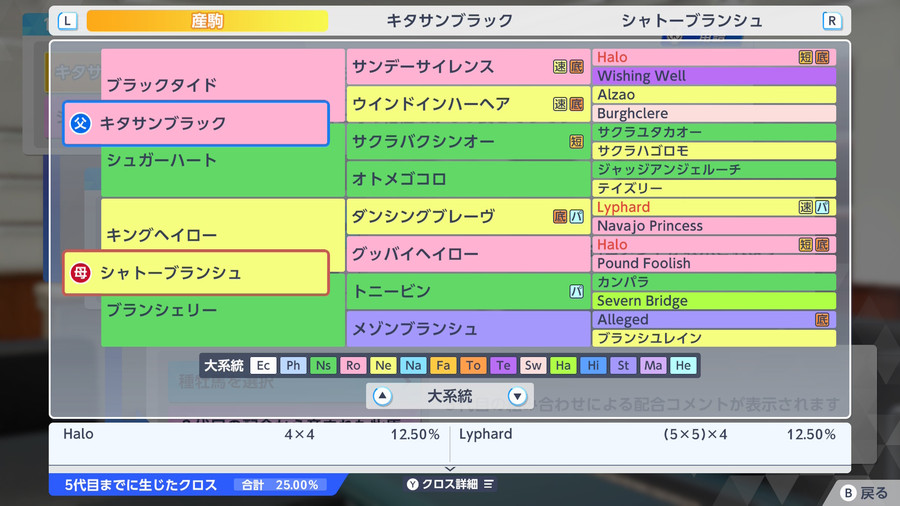
Task: Select the dam box シャトーブランシュ
Action: pyautogui.click(x=196, y=273)
